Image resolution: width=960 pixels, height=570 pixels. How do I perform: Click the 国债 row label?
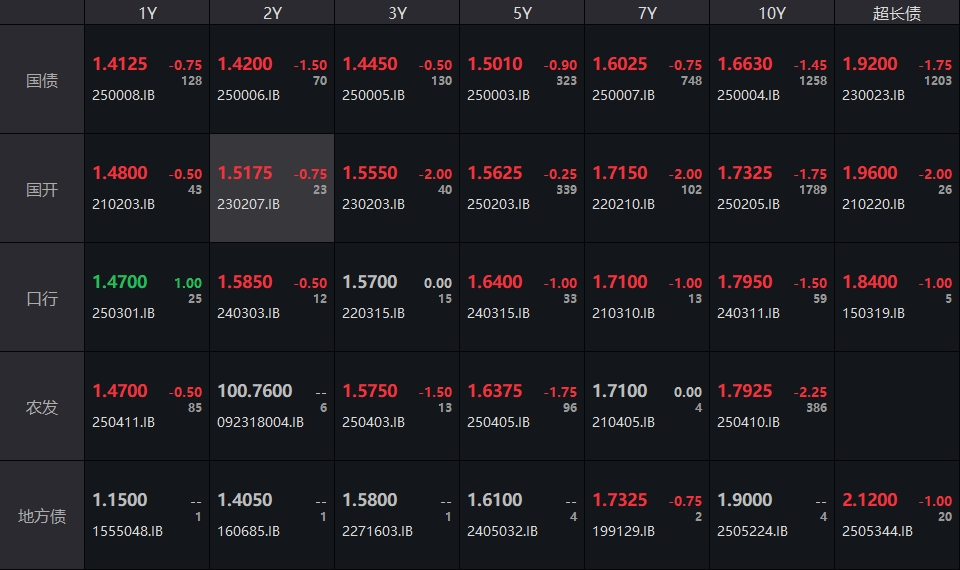42,80
